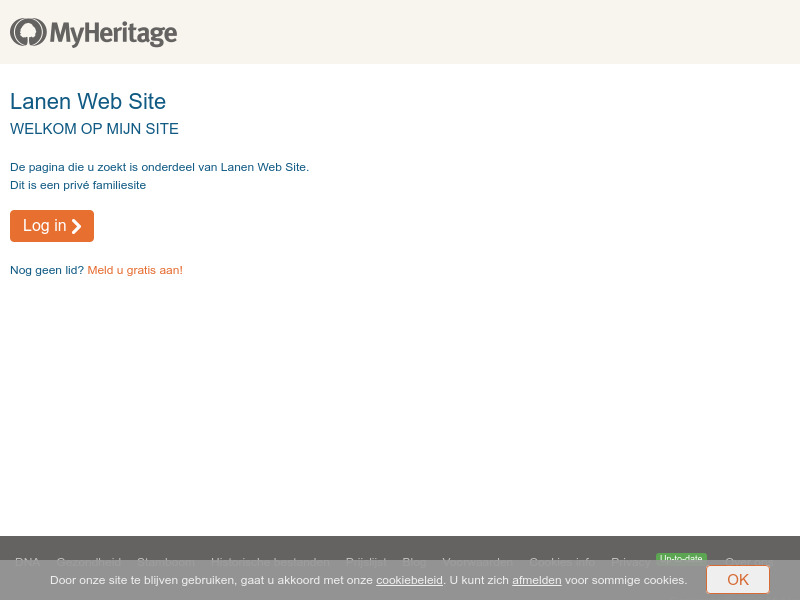Open the DNA footer link
Viewport: 800px width, 600px height.
tap(27, 562)
